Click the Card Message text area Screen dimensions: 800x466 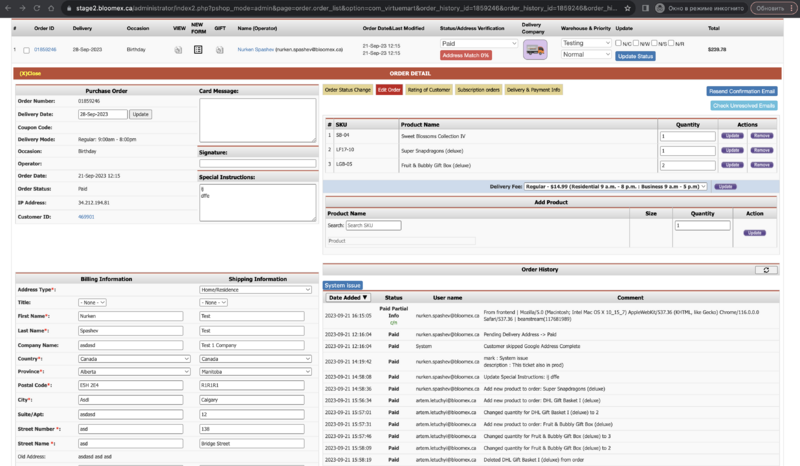[x=258, y=120]
